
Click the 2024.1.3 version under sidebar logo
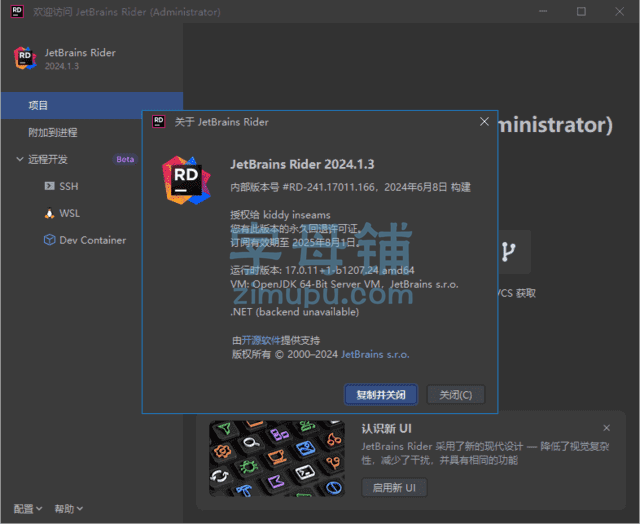pyautogui.click(x=62, y=66)
